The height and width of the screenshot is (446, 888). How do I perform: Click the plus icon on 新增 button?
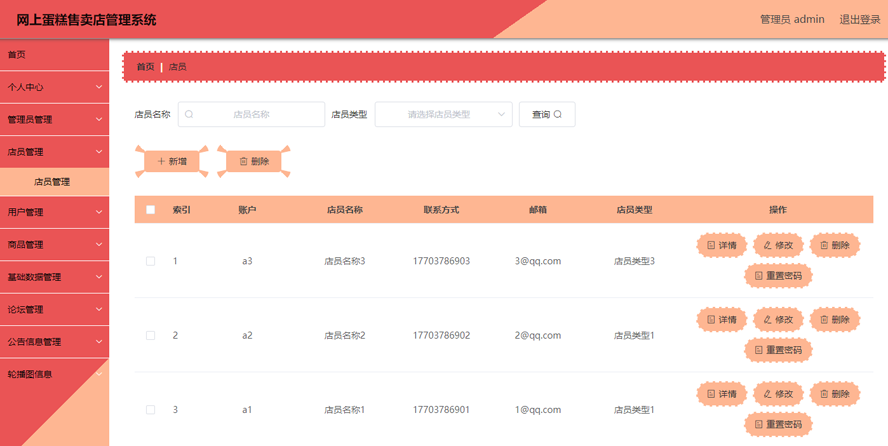(x=161, y=161)
